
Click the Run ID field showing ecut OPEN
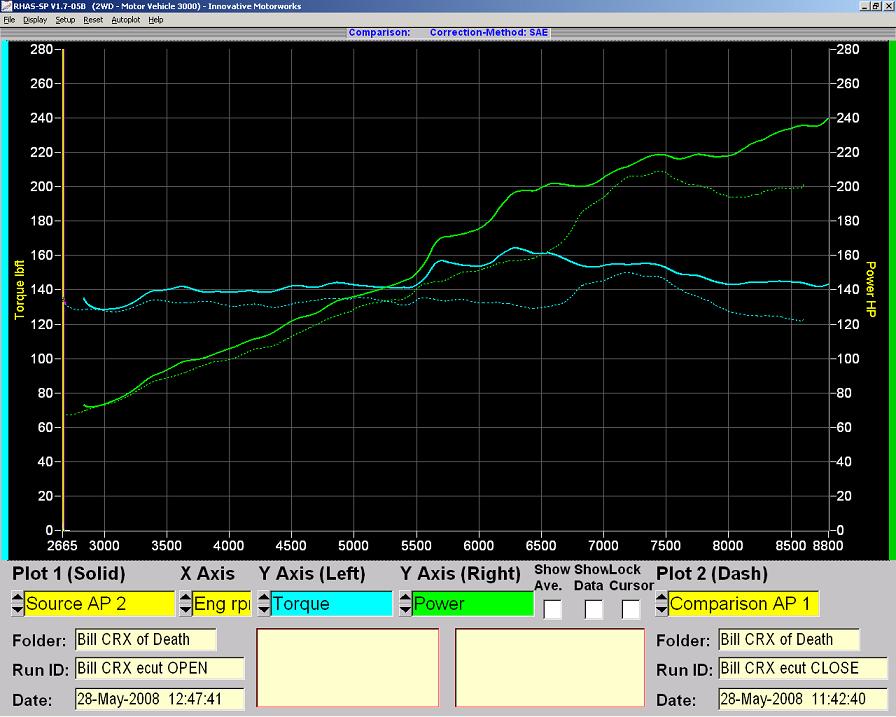(x=159, y=669)
